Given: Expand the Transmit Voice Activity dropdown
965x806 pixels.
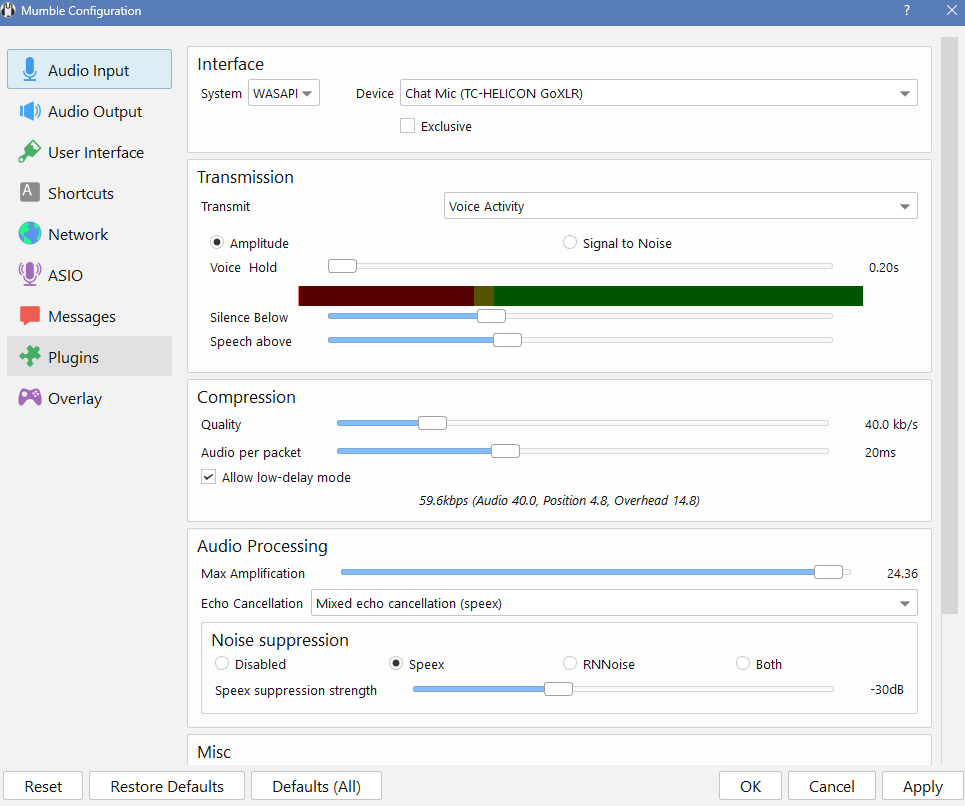Looking at the screenshot, I should pyautogui.click(x=680, y=206).
